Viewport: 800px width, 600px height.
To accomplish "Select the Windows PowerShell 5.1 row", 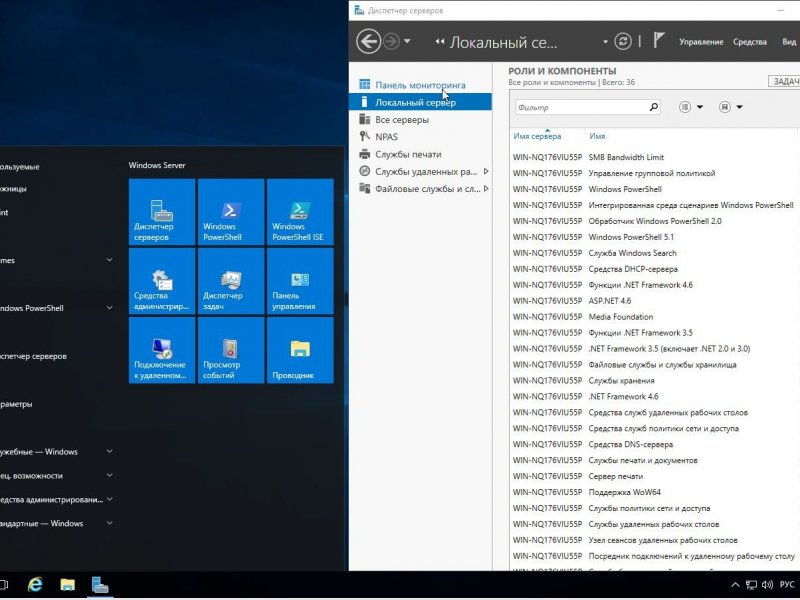I will pyautogui.click(x=654, y=237).
